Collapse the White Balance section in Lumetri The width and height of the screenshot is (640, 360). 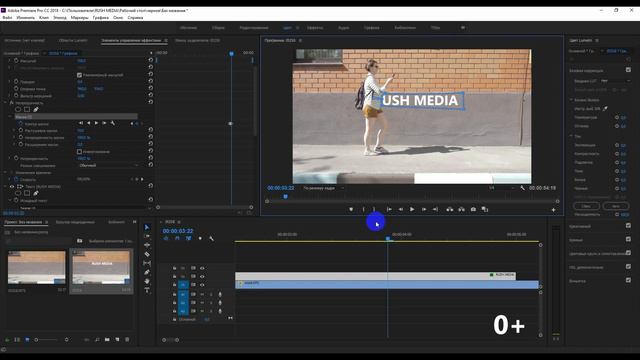point(571,100)
